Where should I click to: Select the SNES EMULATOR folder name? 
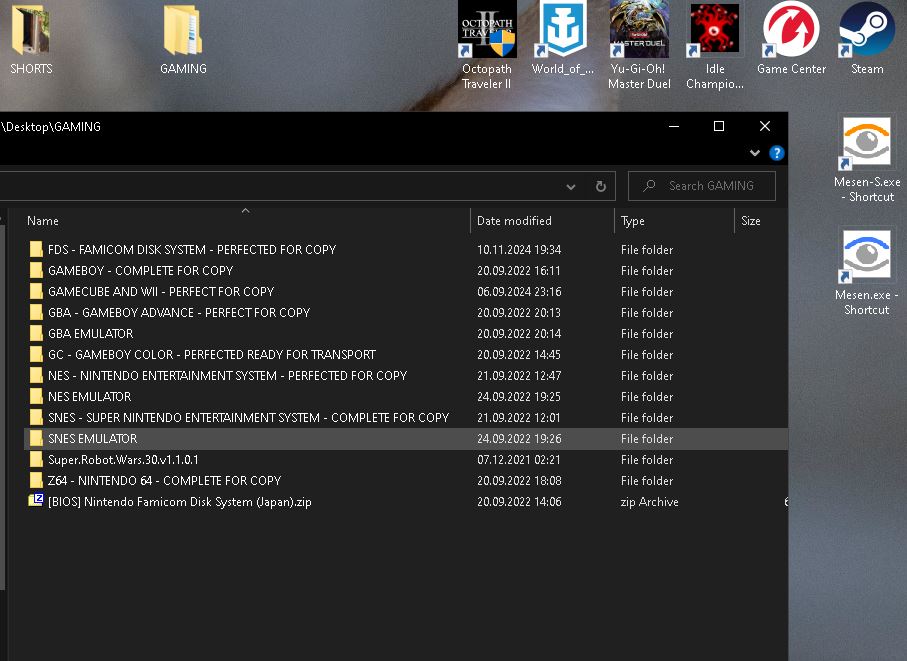coord(93,438)
